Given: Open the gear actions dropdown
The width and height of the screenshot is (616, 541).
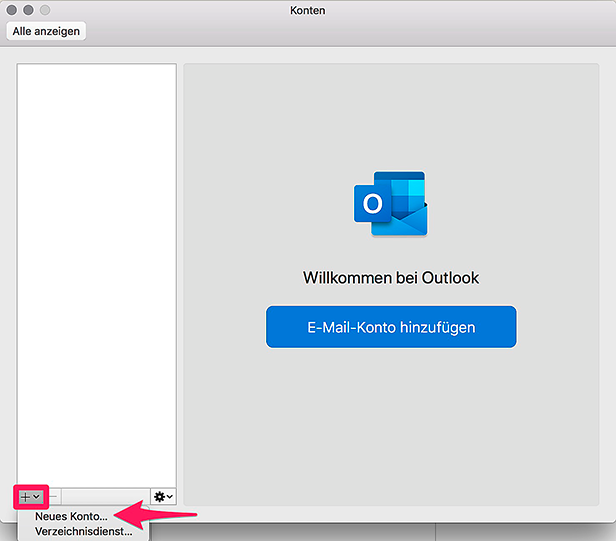Looking at the screenshot, I should 163,497.
